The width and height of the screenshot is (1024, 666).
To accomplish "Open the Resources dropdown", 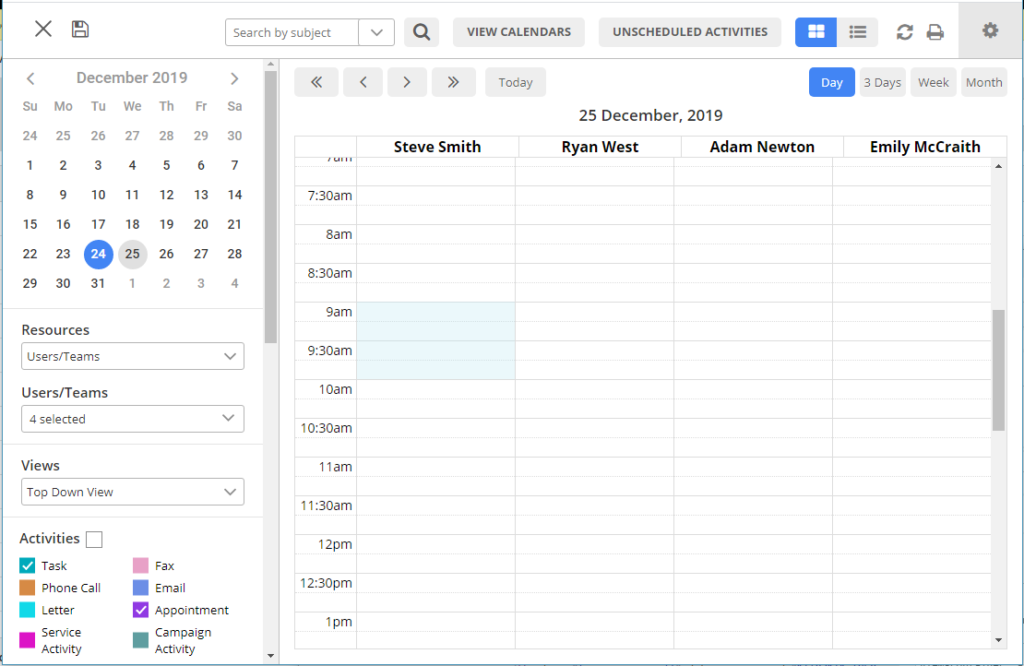I will pos(132,356).
